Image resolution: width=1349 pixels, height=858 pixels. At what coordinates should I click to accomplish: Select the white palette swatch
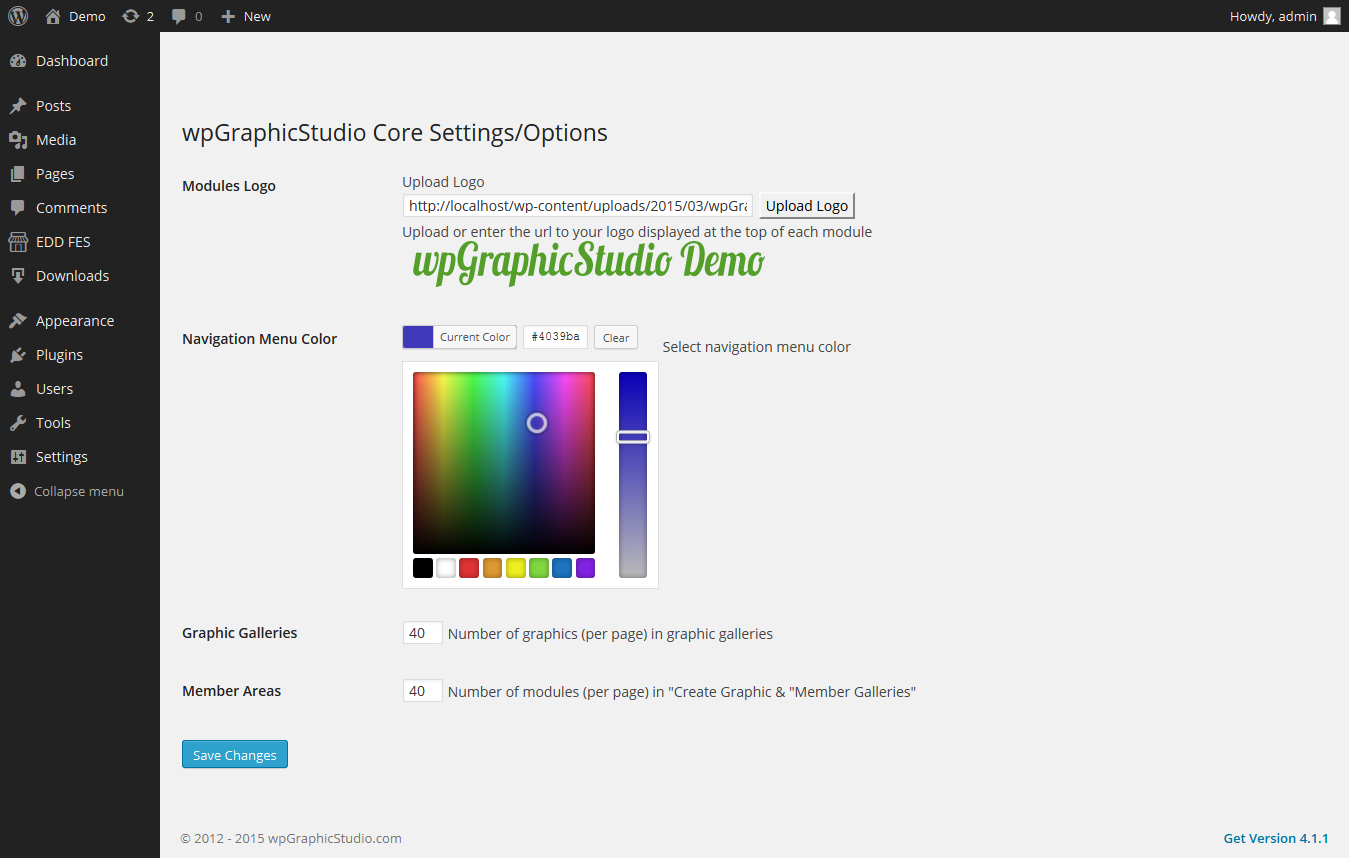[x=446, y=568]
